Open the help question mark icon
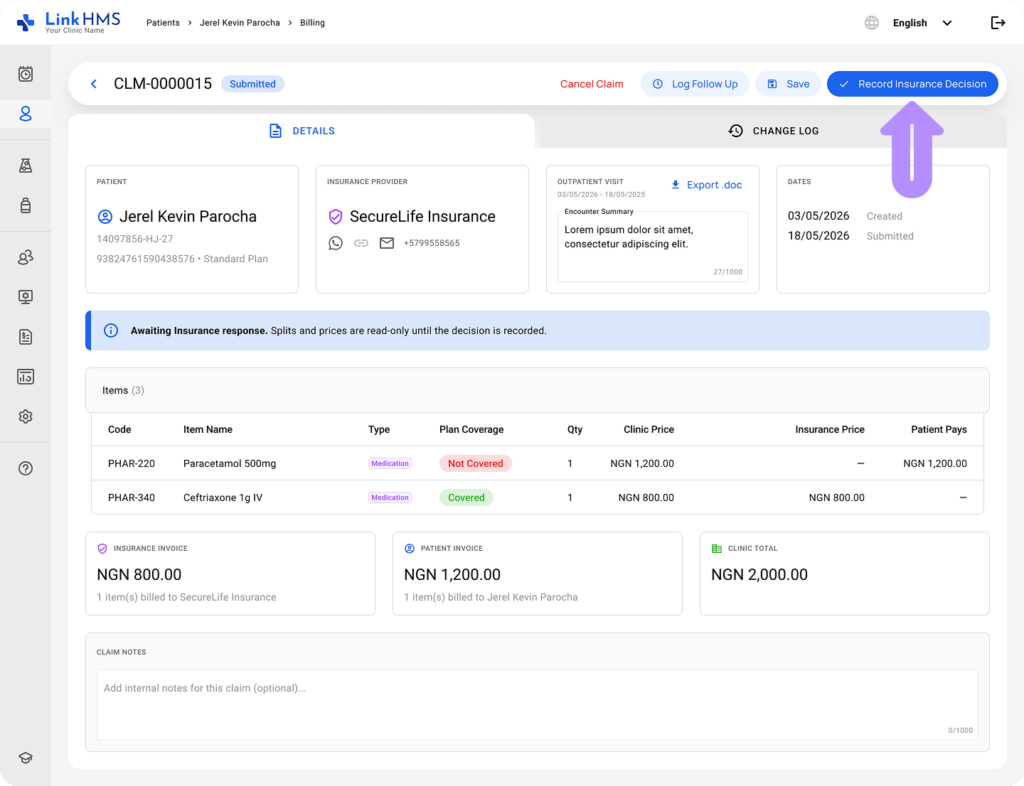The height and width of the screenshot is (786, 1024). pyautogui.click(x=25, y=468)
